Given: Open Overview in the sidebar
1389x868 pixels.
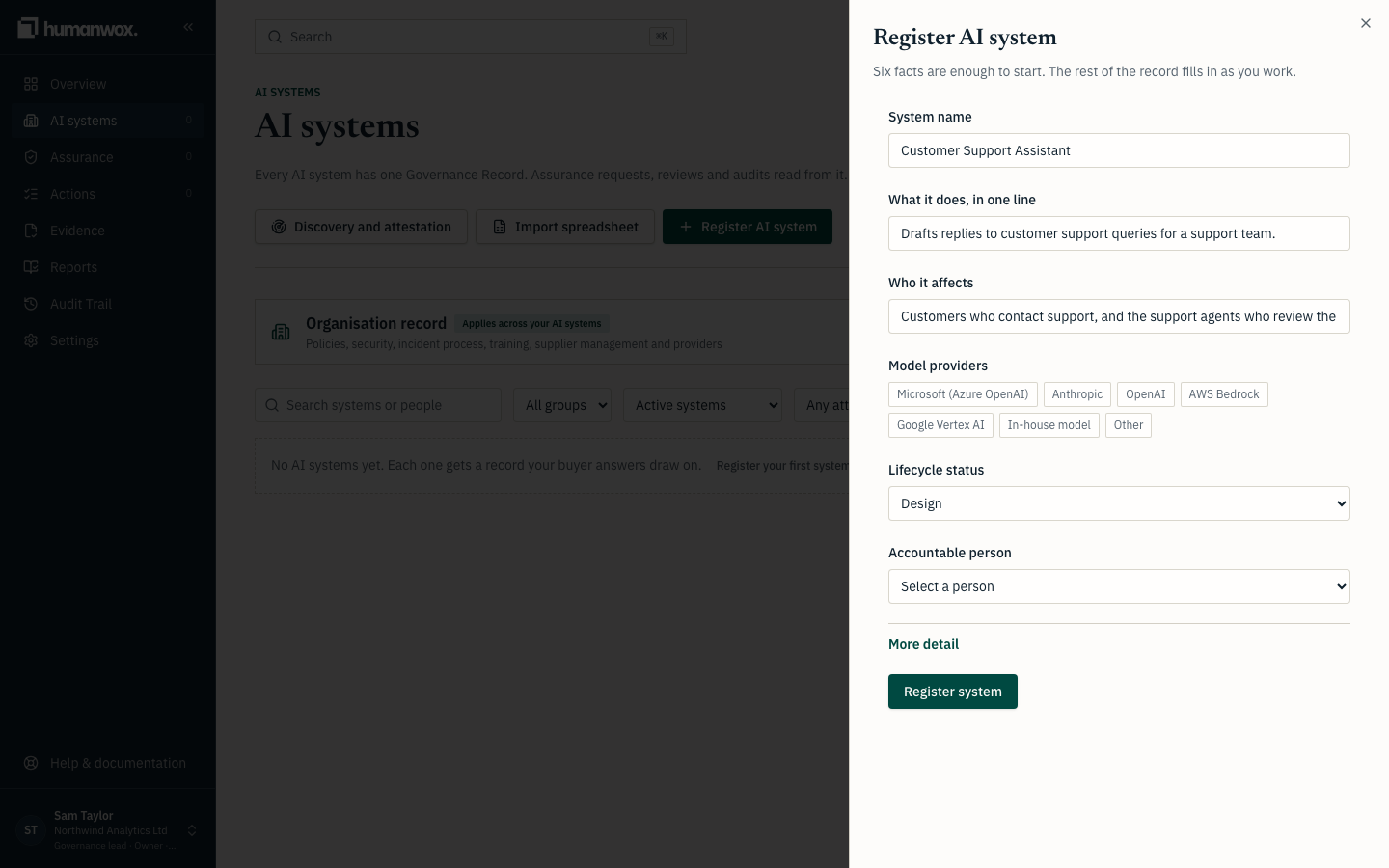Looking at the screenshot, I should pos(108,84).
